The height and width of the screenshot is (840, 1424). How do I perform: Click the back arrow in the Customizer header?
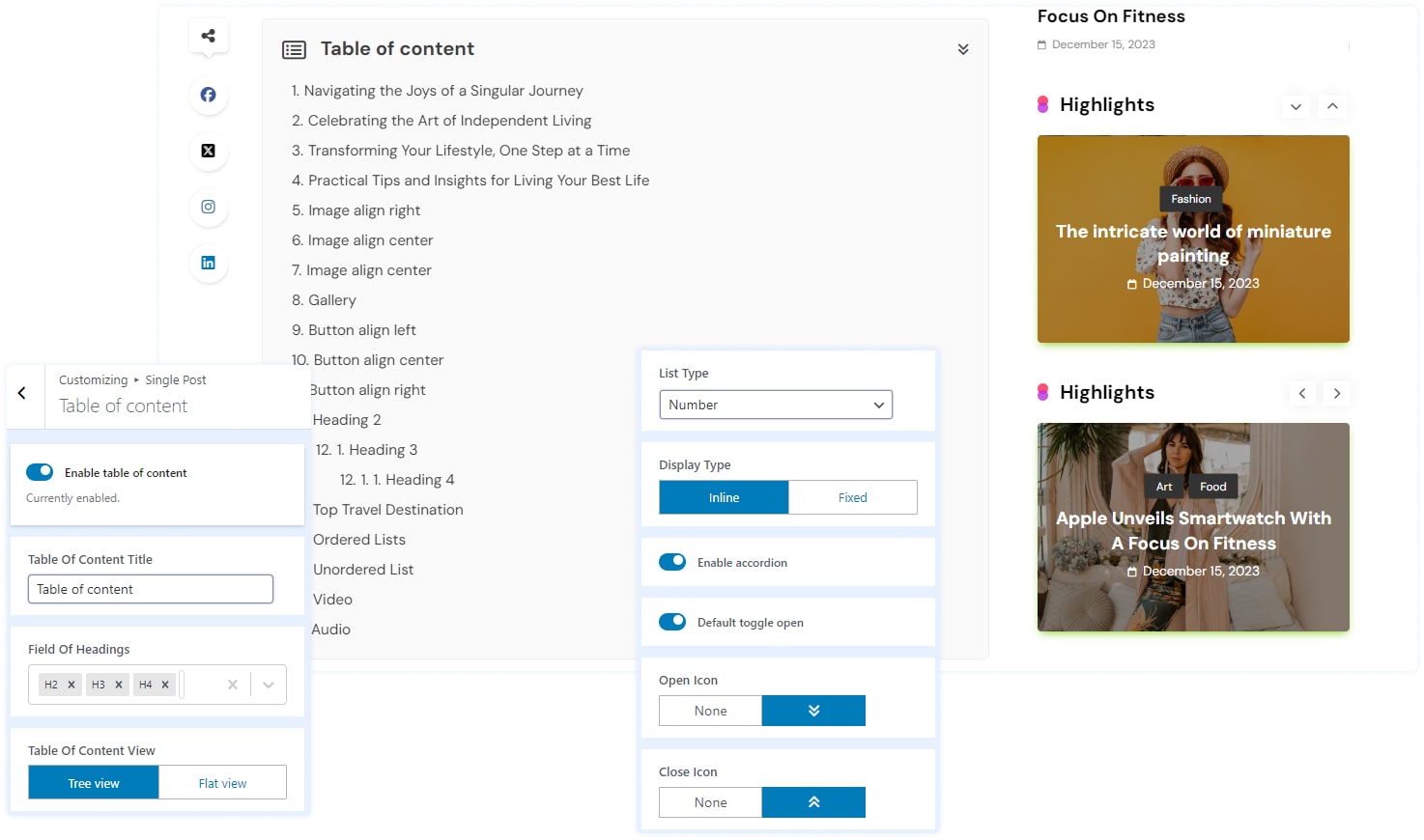click(22, 394)
